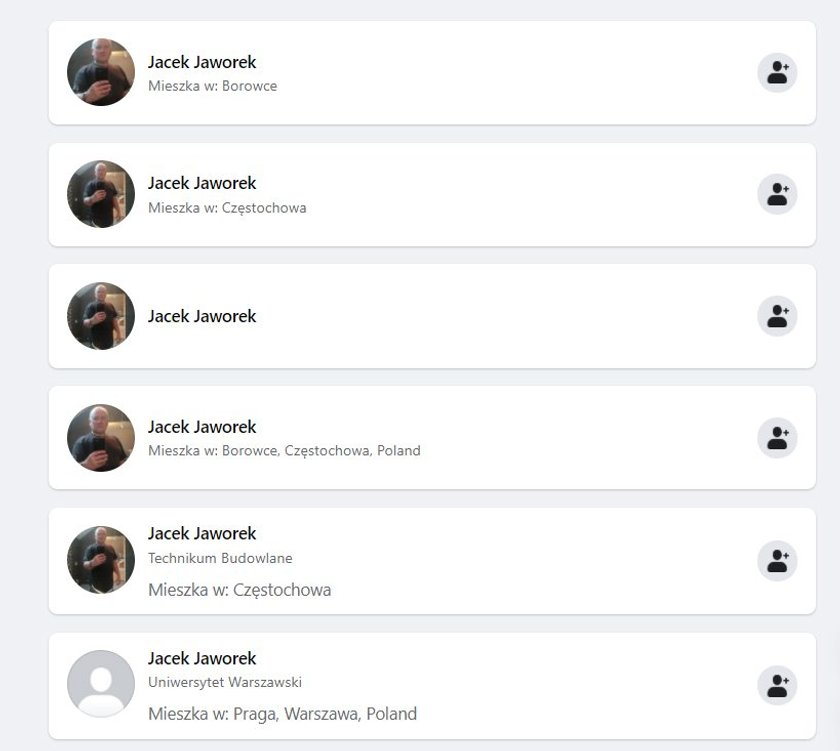The width and height of the screenshot is (840, 751).
Task: Open name link above 'Technikum Budowlane'
Action: [202, 534]
